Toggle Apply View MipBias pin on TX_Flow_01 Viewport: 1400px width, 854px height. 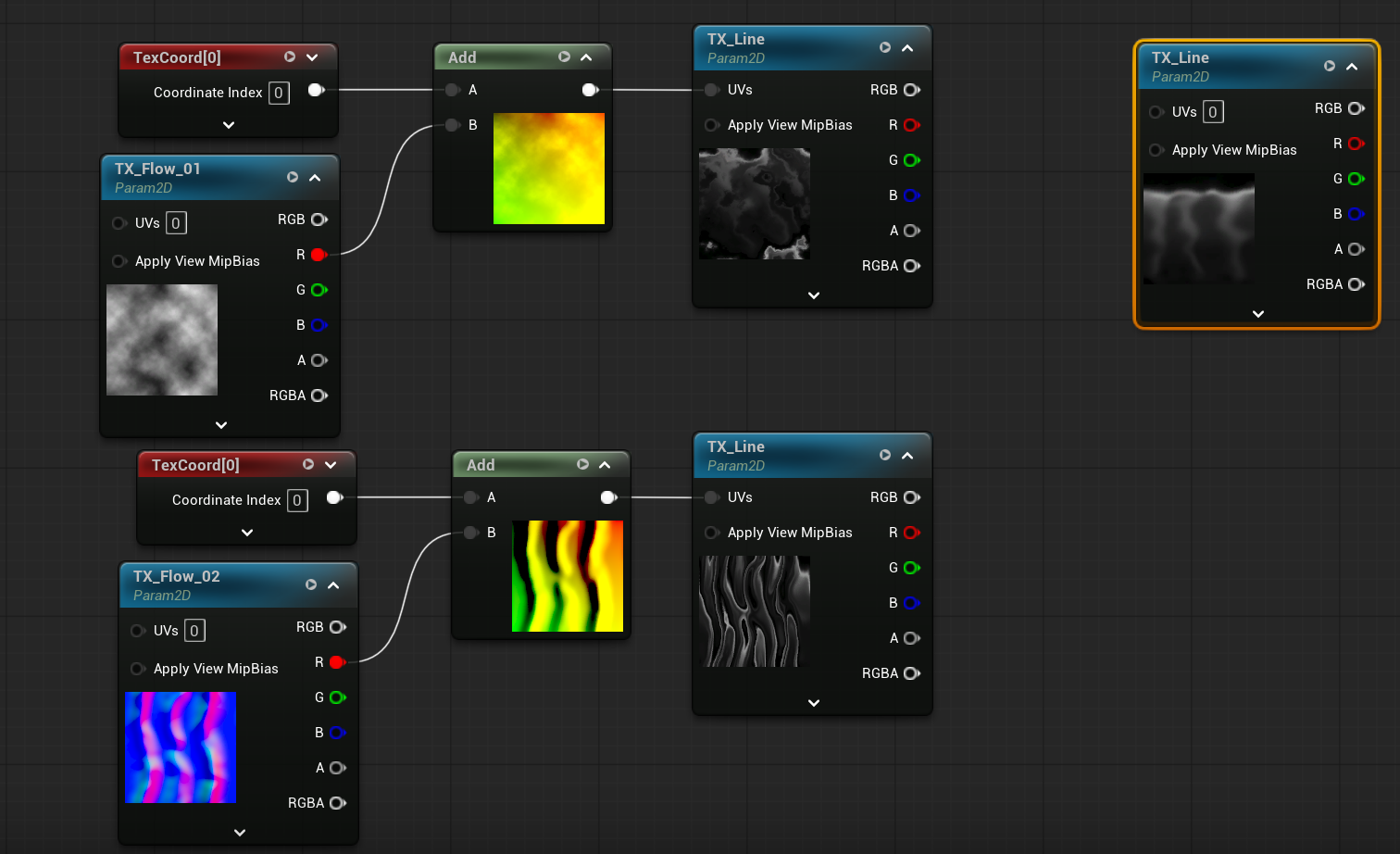(x=119, y=261)
